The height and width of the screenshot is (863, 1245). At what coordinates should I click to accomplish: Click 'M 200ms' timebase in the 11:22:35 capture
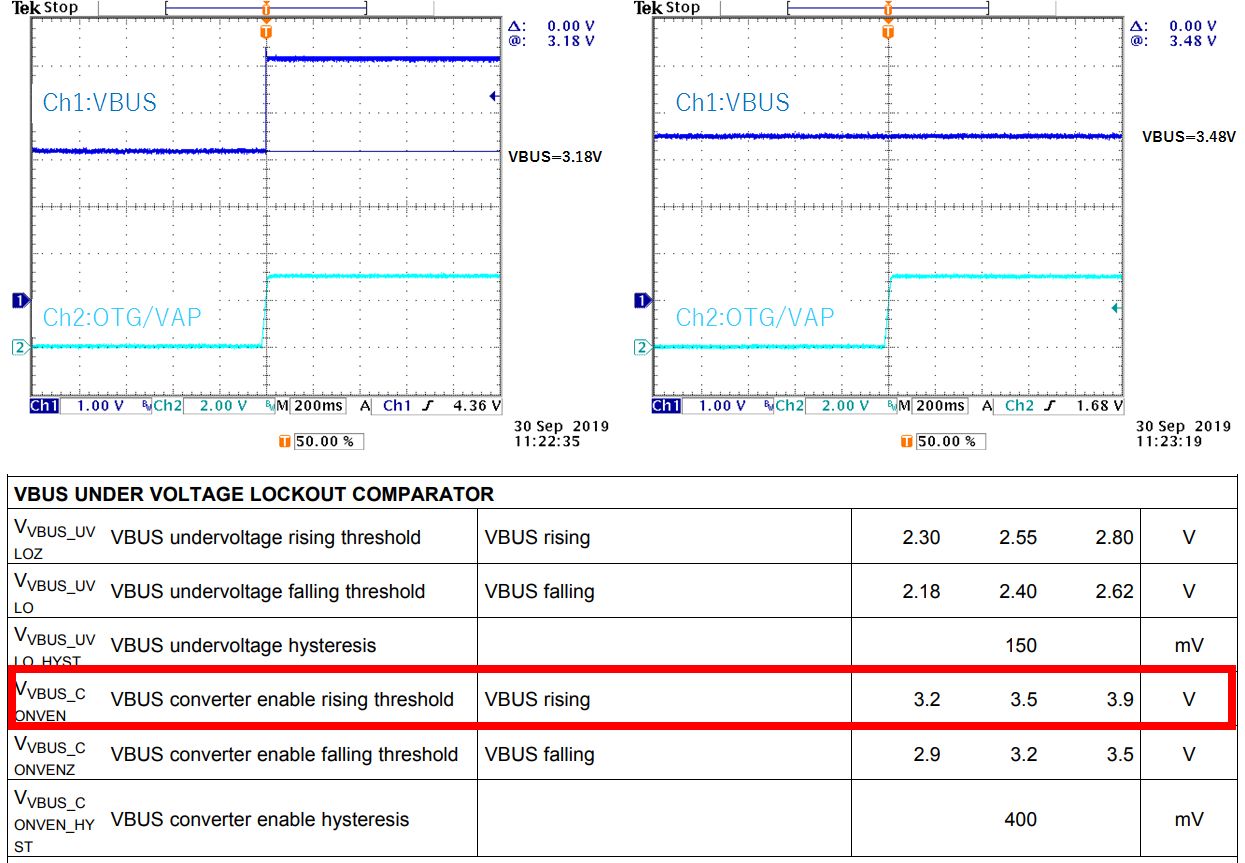pyautogui.click(x=311, y=406)
